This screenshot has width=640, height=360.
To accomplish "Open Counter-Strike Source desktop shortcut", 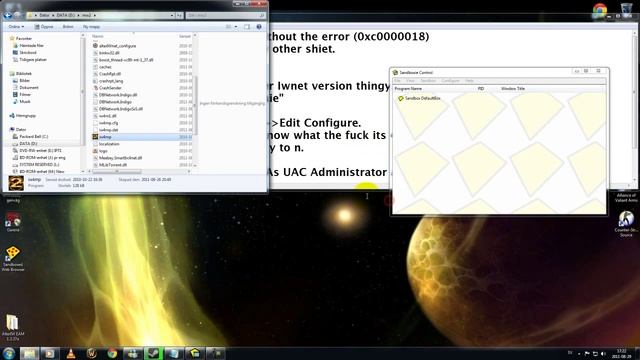I will coord(626,224).
